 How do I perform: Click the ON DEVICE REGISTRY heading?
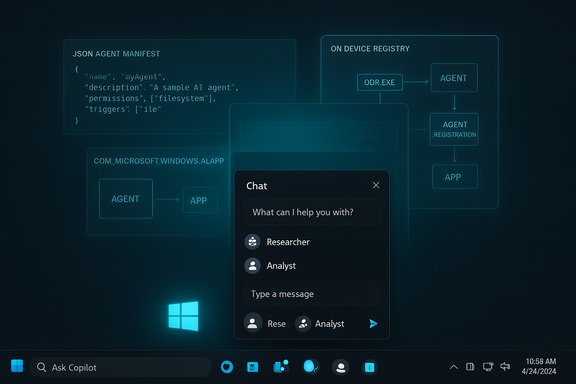[370, 49]
